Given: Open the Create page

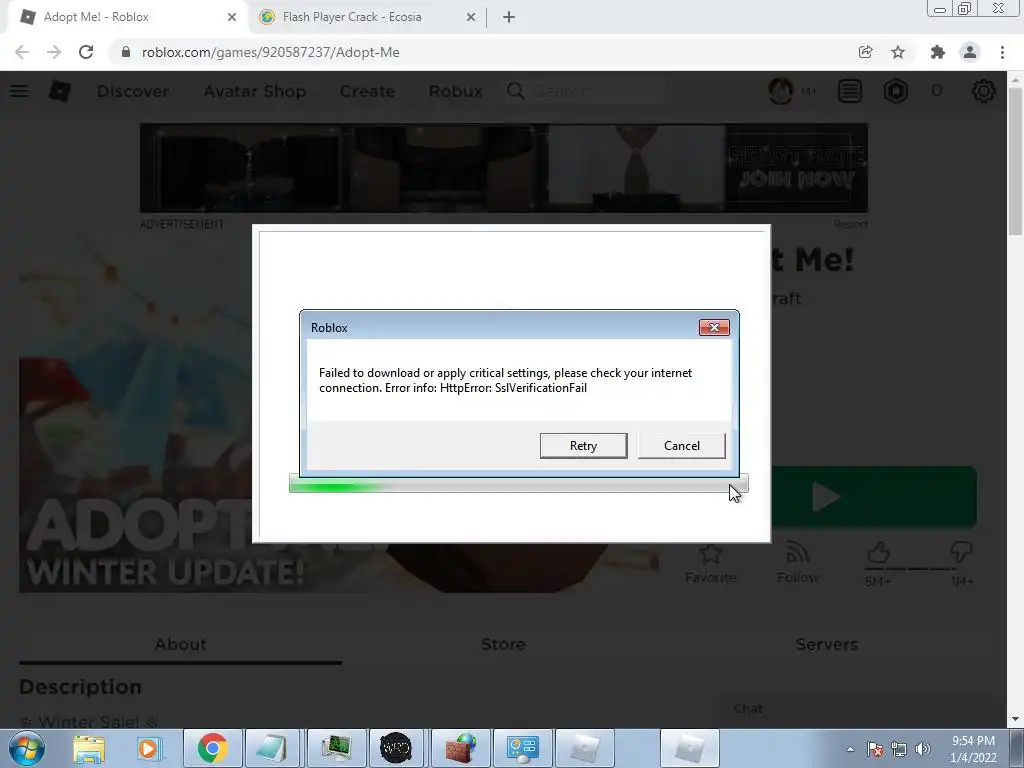Looking at the screenshot, I should [x=367, y=91].
